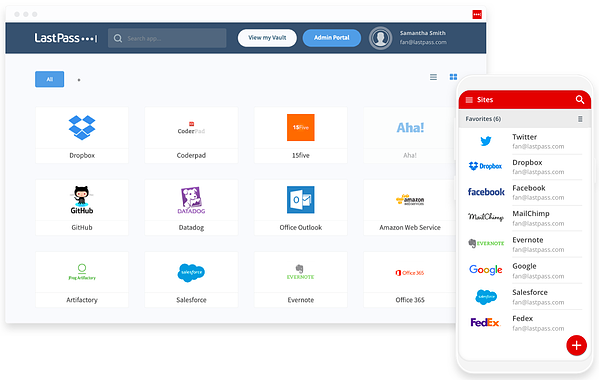
Task: Click the LastPass extension icon in browser corner
Action: (477, 15)
